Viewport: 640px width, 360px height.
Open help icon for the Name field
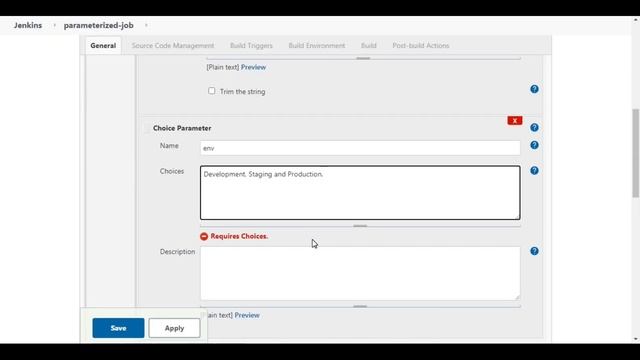click(x=534, y=145)
